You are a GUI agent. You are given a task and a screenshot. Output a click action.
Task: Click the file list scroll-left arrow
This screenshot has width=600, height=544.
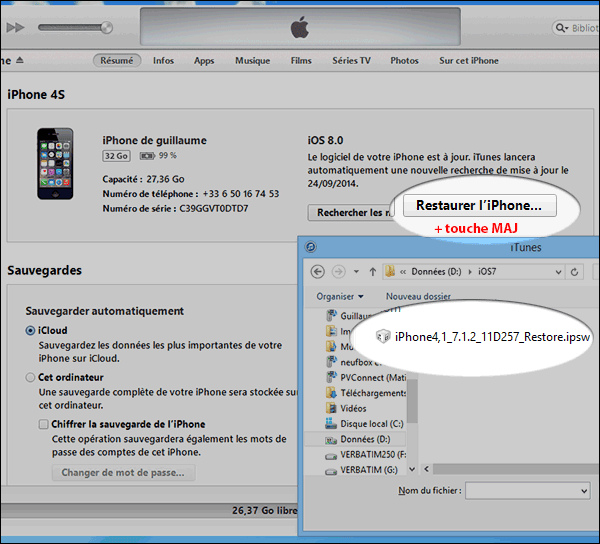426,469
